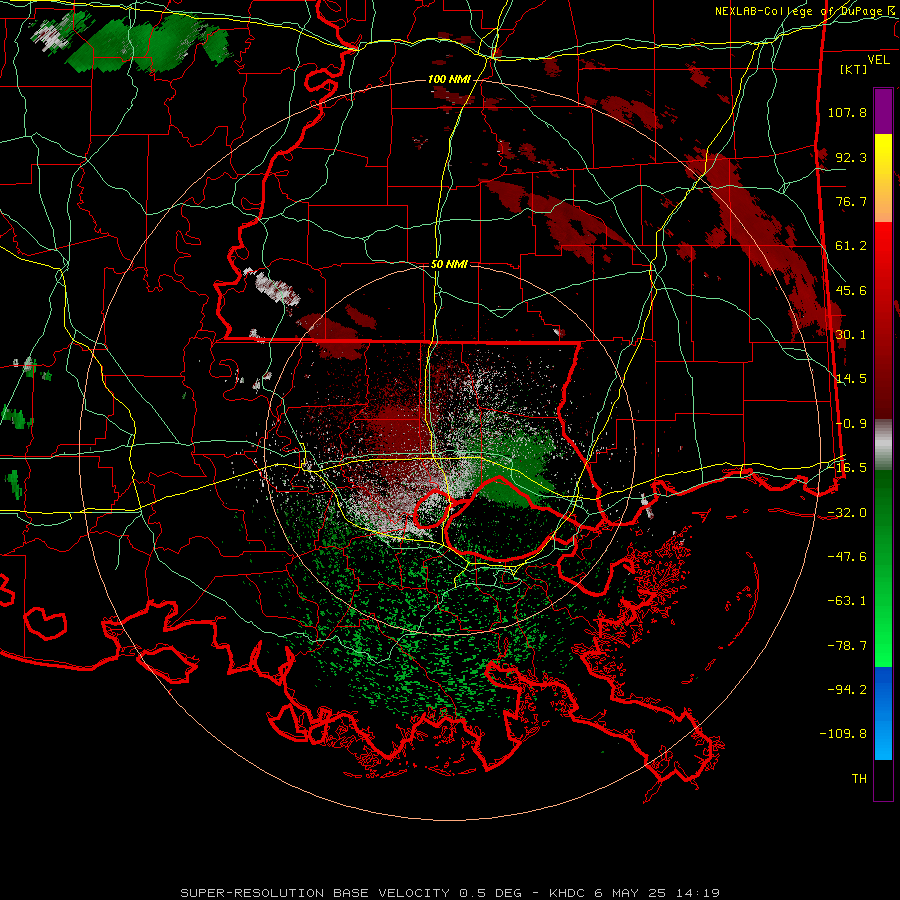The image size is (900, 900).
Task: Click the 30.1 velocity scale value
Action: pos(851,335)
